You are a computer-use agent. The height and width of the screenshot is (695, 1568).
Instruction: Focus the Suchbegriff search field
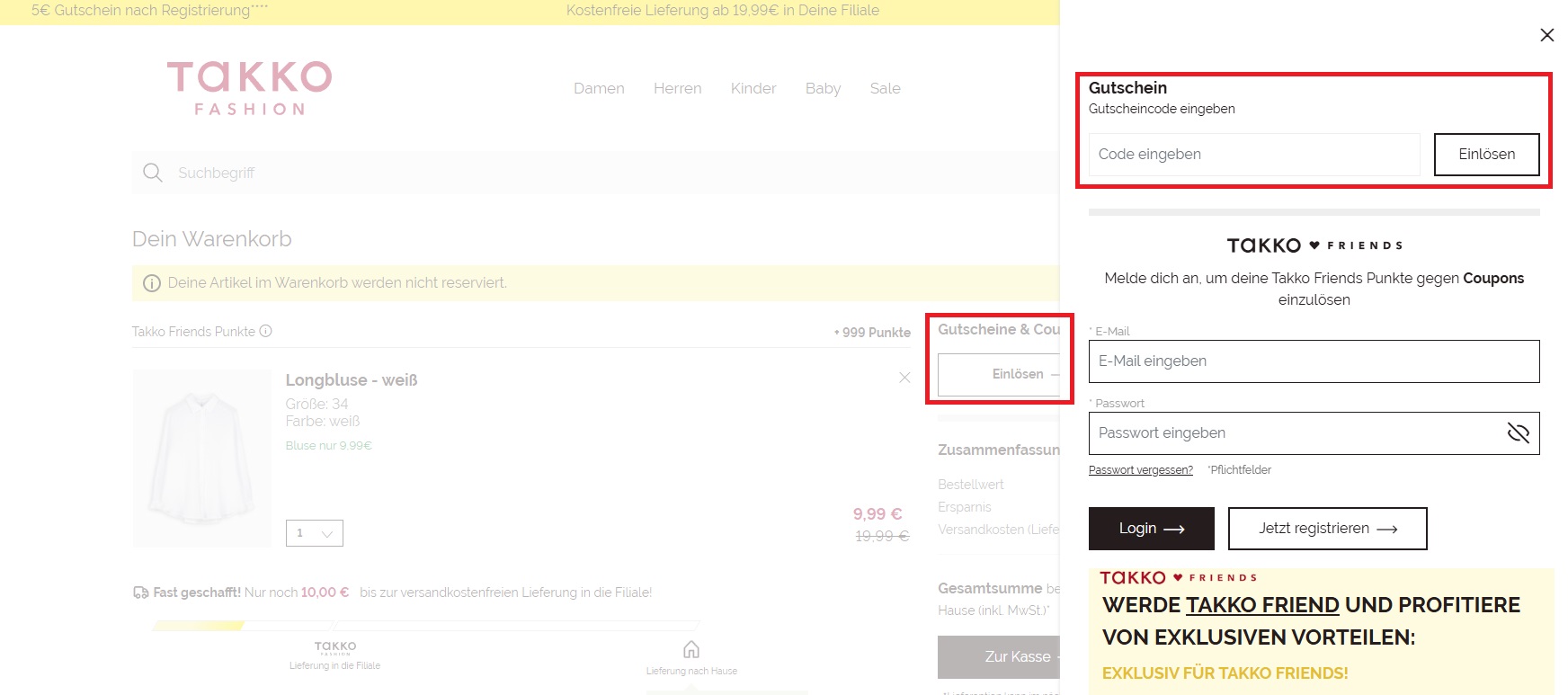click(x=593, y=173)
